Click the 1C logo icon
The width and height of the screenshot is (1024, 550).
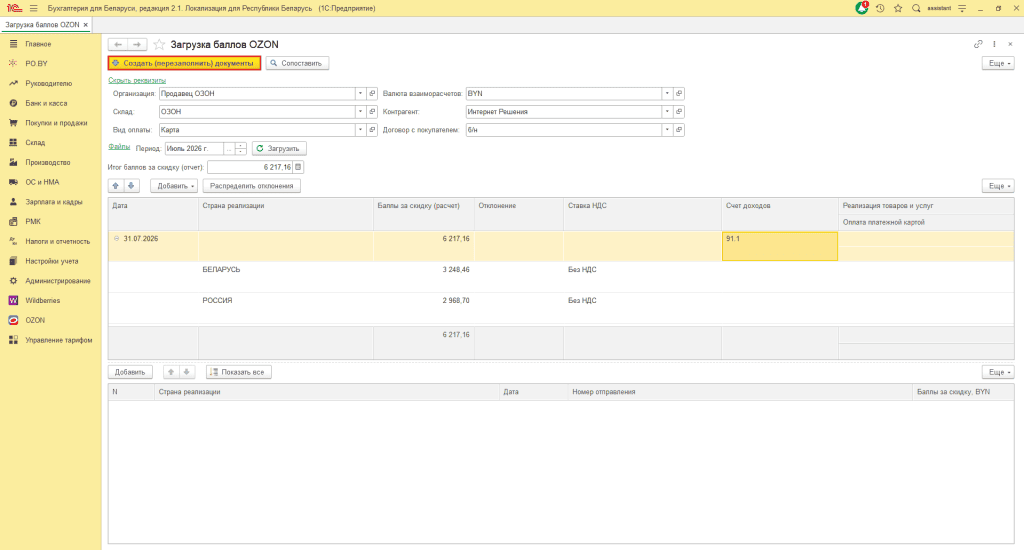click(x=14, y=8)
